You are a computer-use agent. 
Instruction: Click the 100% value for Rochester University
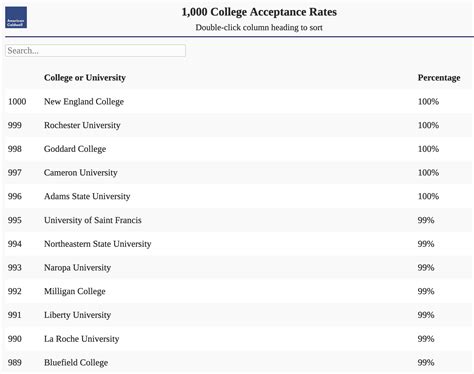point(428,125)
